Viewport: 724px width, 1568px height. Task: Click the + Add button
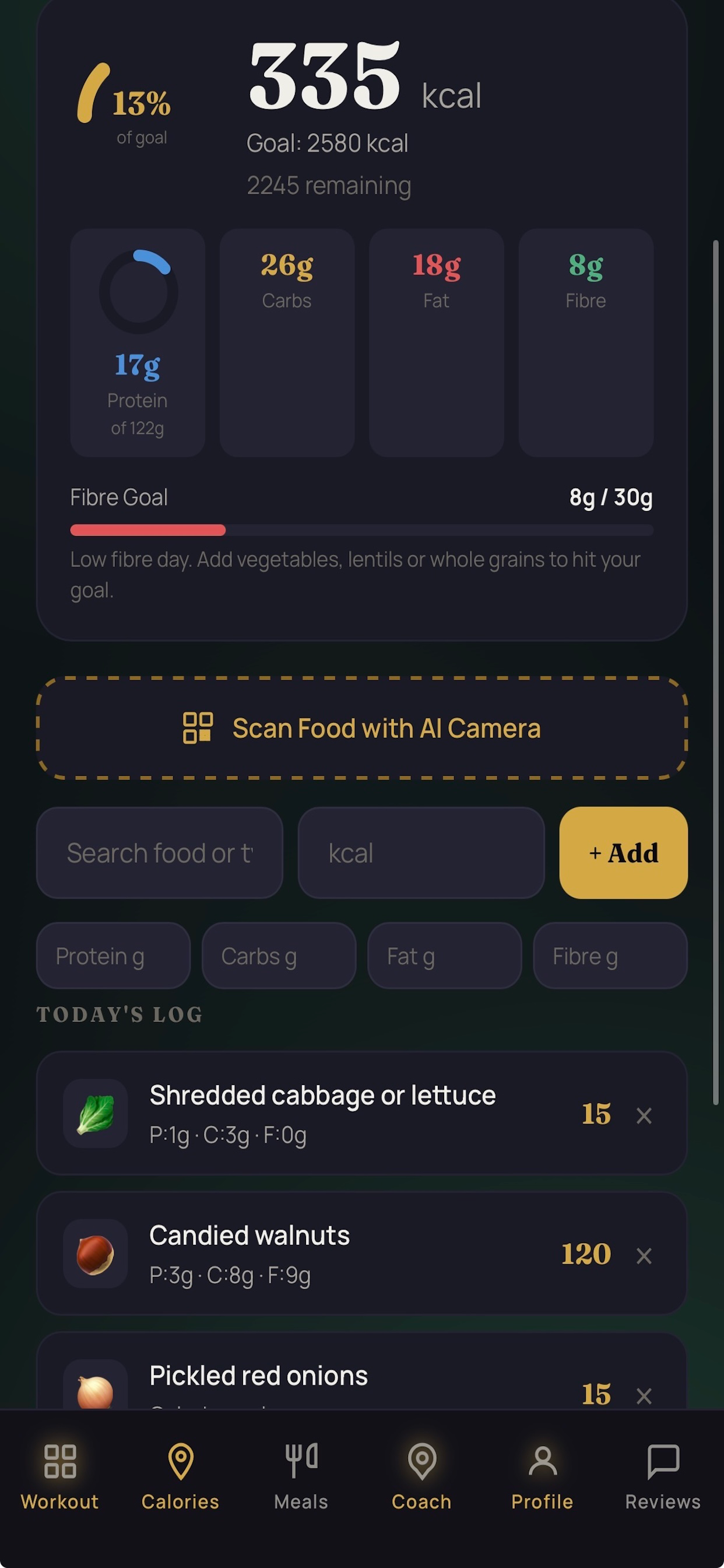click(624, 853)
